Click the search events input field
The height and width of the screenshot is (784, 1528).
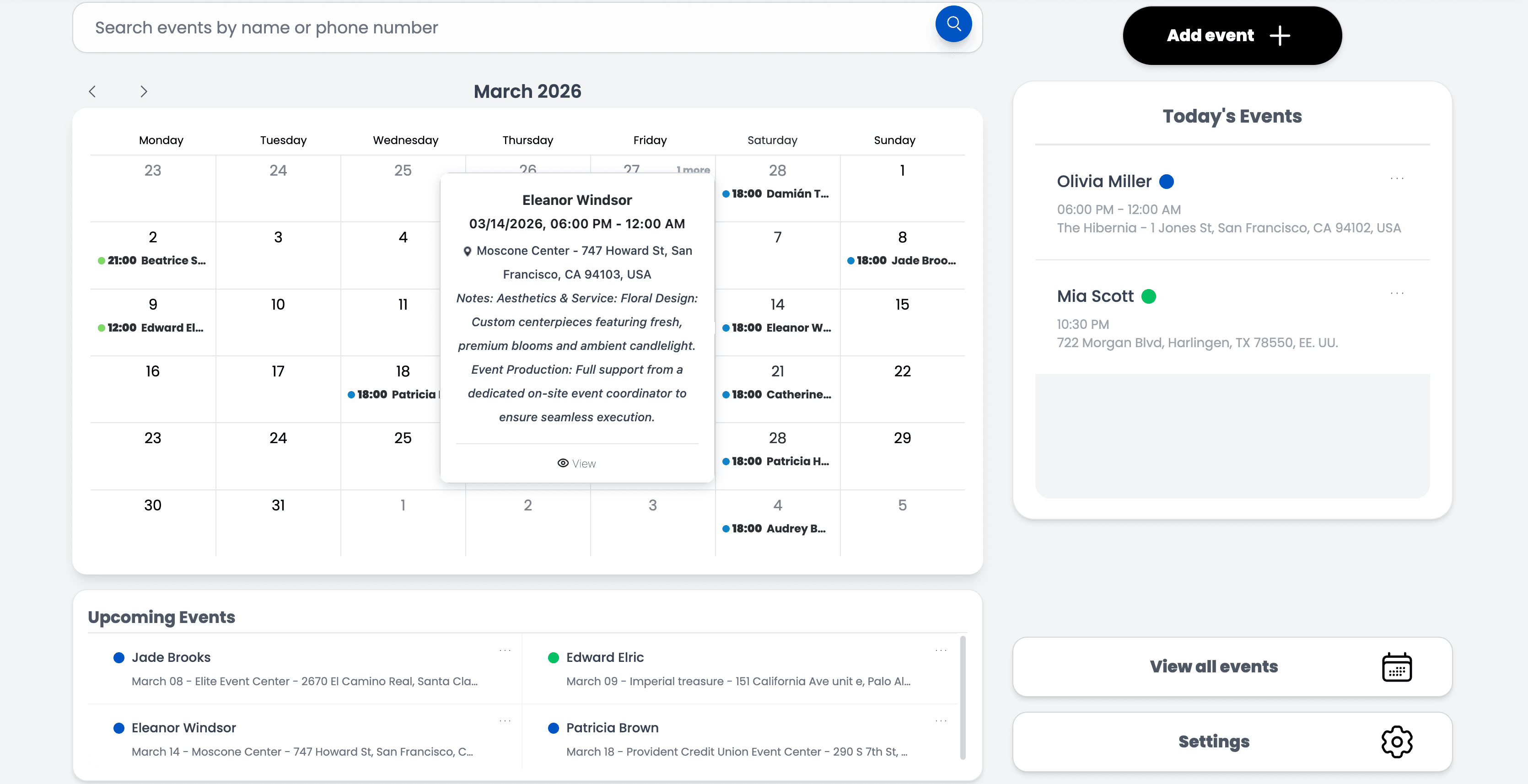[x=504, y=28]
